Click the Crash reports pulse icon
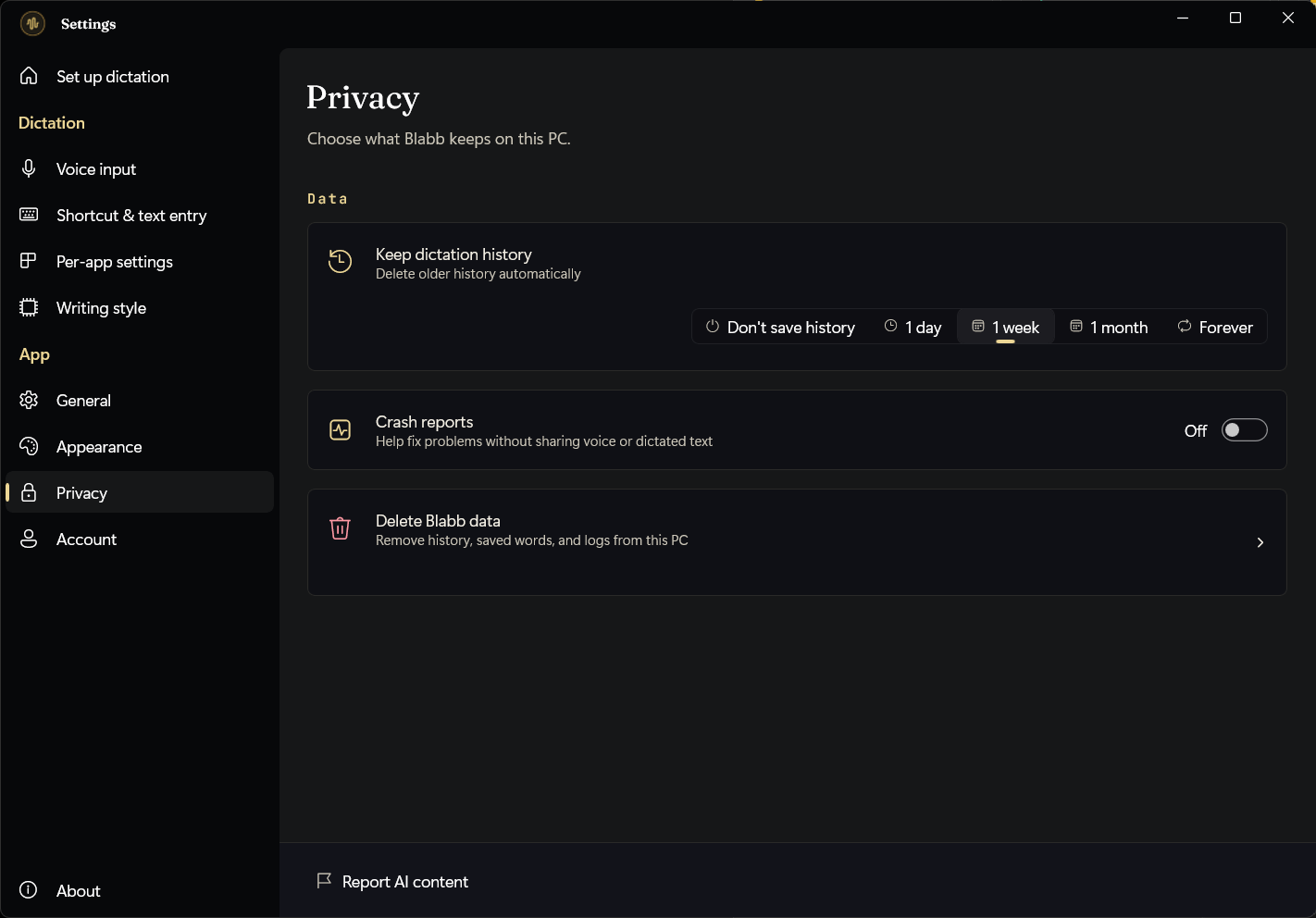The height and width of the screenshot is (918, 1316). click(x=341, y=430)
